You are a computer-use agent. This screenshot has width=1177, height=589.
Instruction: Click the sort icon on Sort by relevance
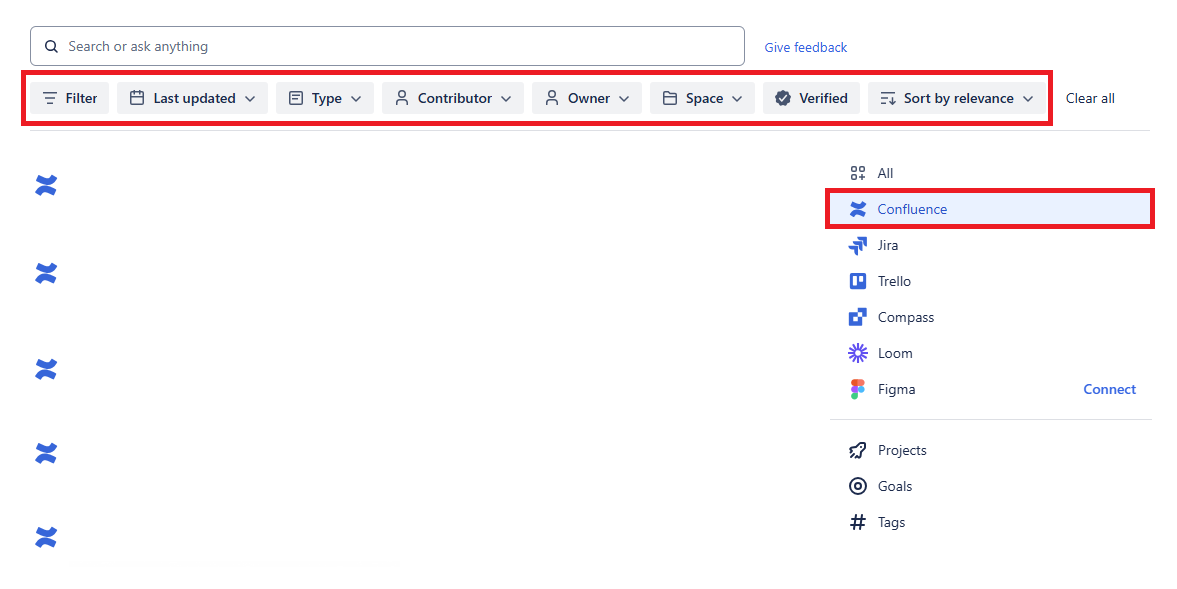pyautogui.click(x=888, y=98)
